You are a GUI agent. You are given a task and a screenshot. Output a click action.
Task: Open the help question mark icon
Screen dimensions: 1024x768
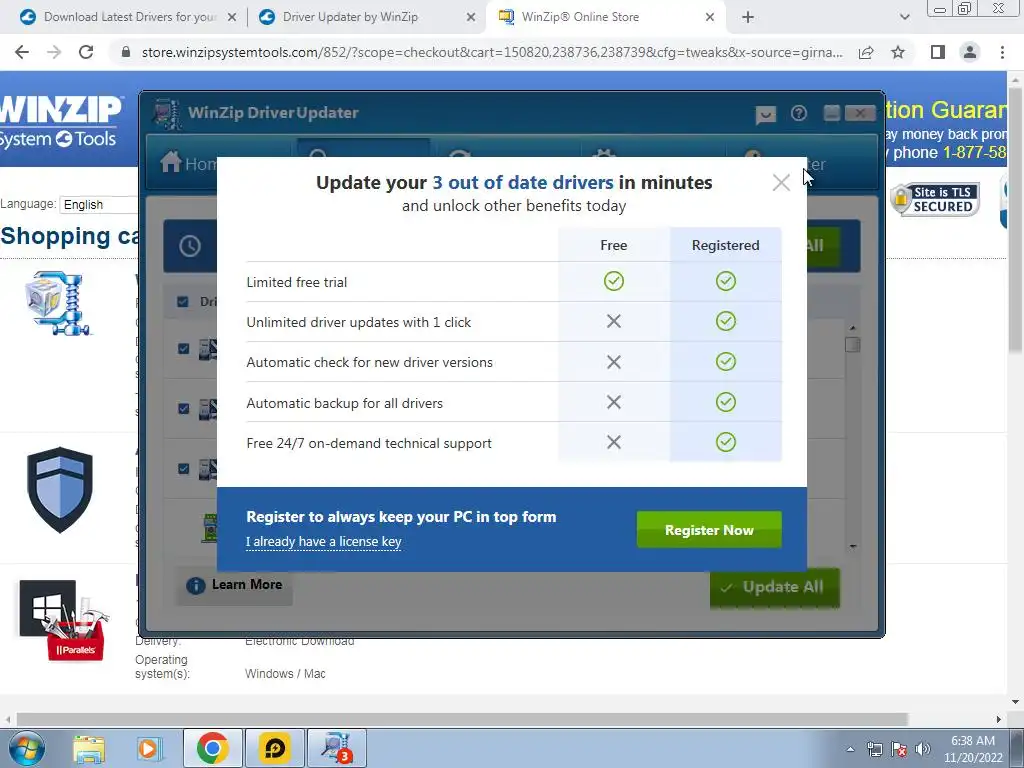coord(799,114)
